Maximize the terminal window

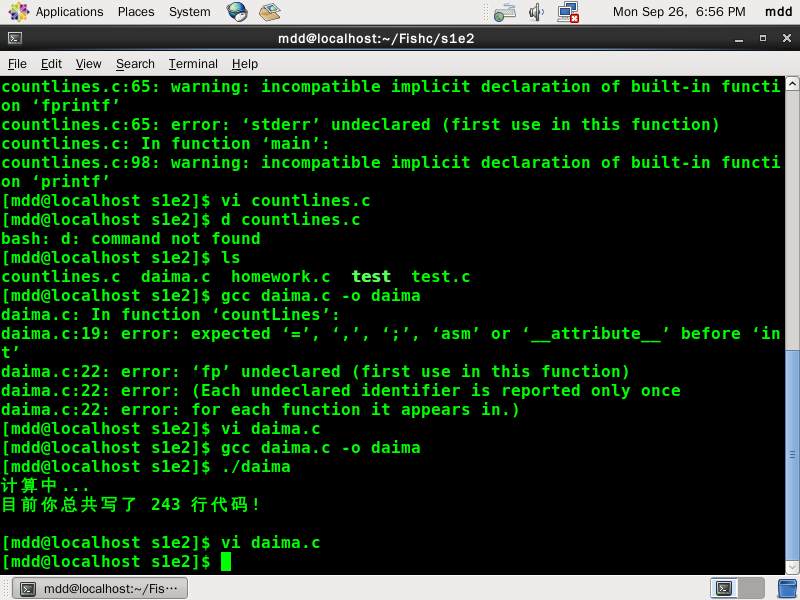pos(763,38)
